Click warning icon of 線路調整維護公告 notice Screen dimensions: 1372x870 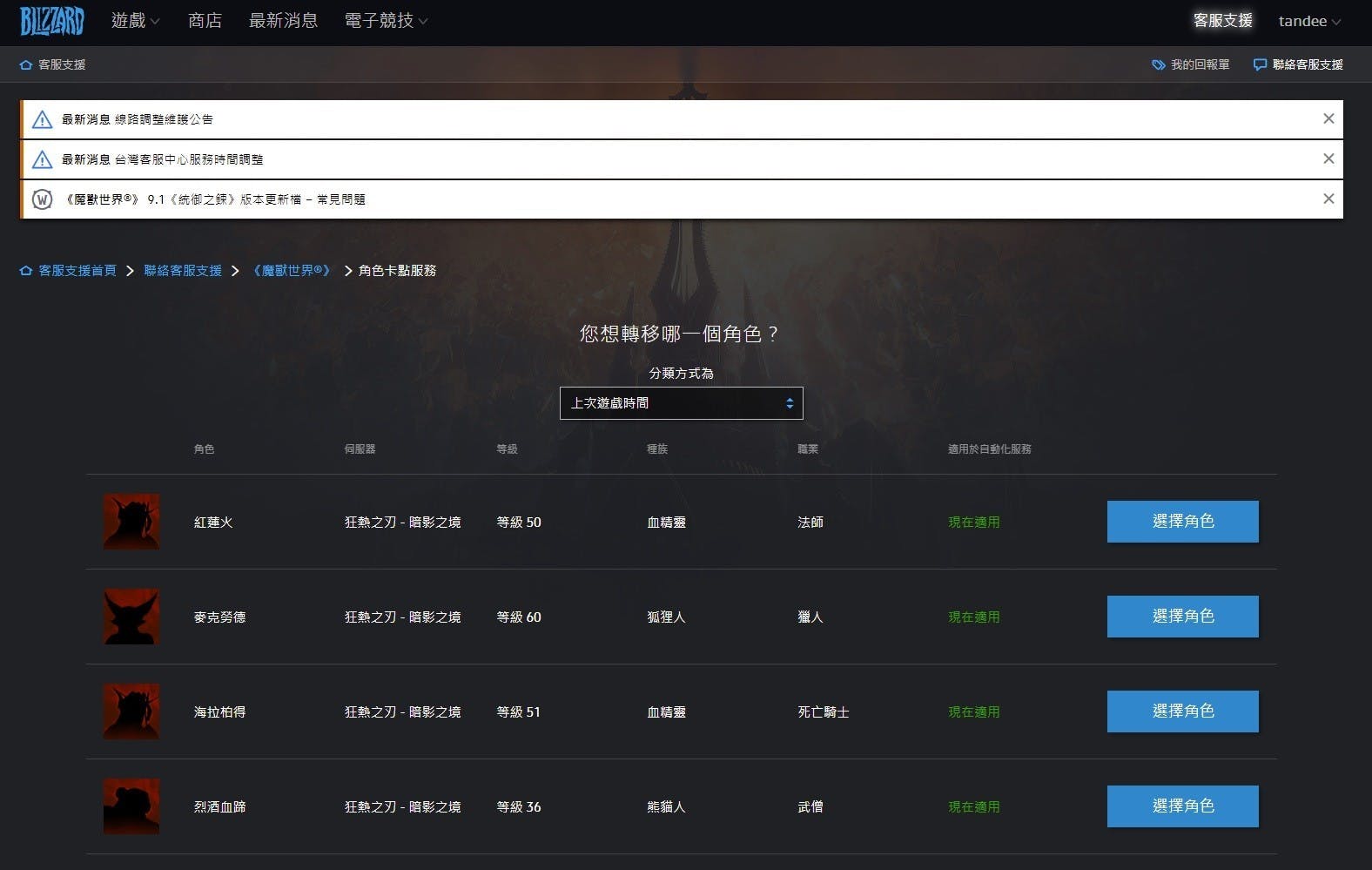pos(42,119)
